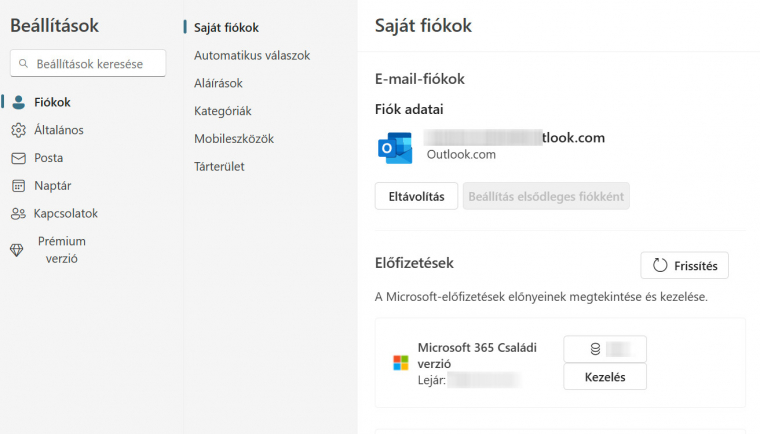Click the Naptár calendar icon
The height and width of the screenshot is (434, 760).
(x=18, y=186)
